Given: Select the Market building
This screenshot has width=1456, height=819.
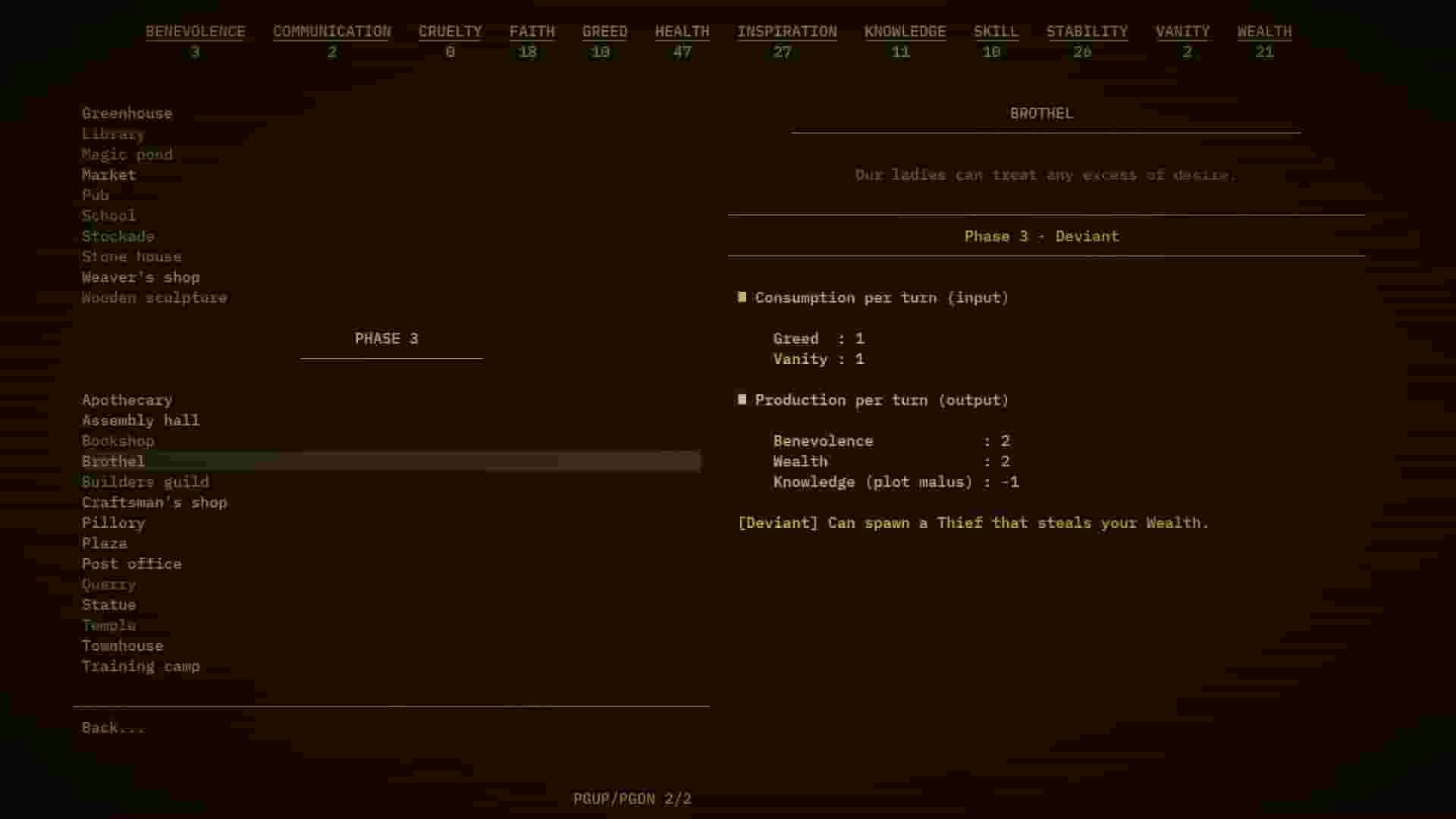Looking at the screenshot, I should click(x=108, y=174).
